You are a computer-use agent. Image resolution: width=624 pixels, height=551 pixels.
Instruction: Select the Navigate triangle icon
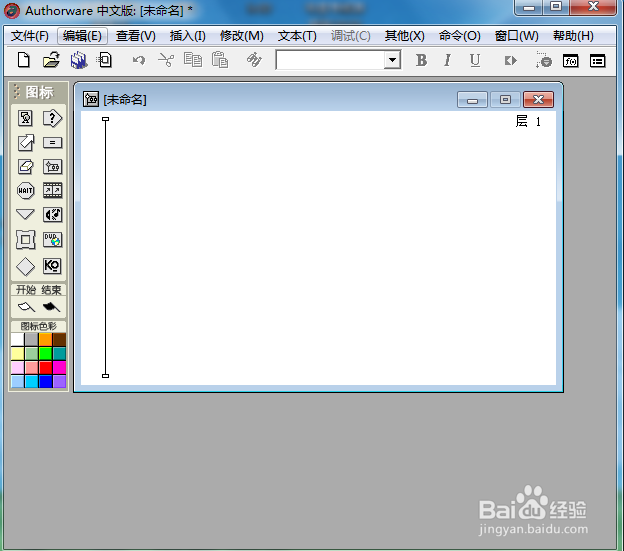25,214
